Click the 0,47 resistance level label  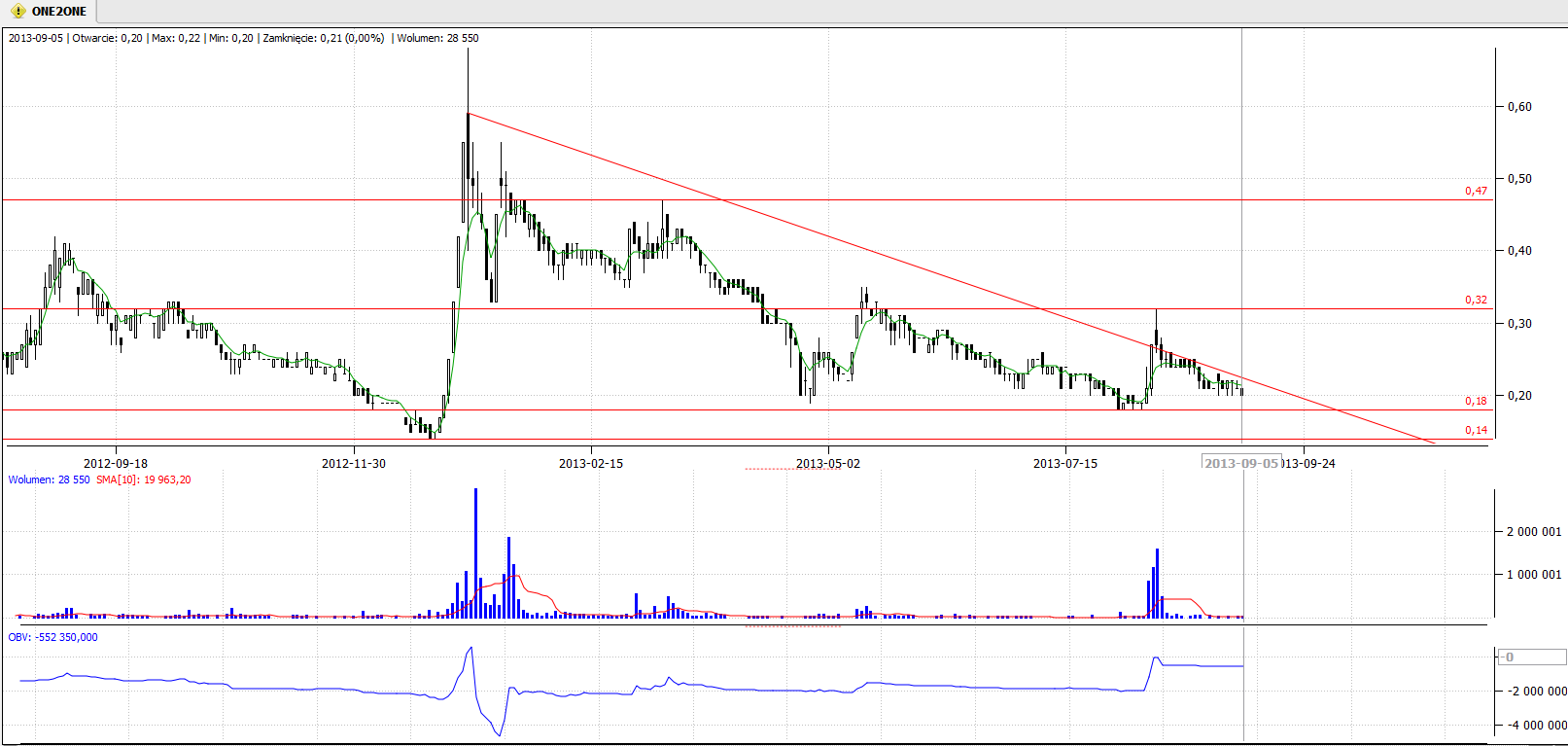[x=1476, y=191]
